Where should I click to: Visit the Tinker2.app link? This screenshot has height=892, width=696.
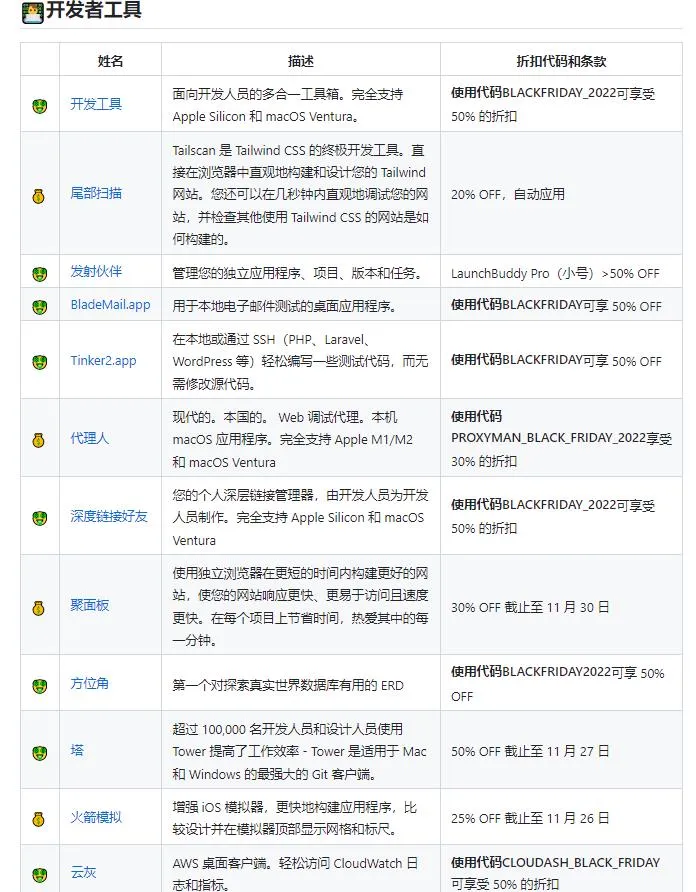point(104,361)
